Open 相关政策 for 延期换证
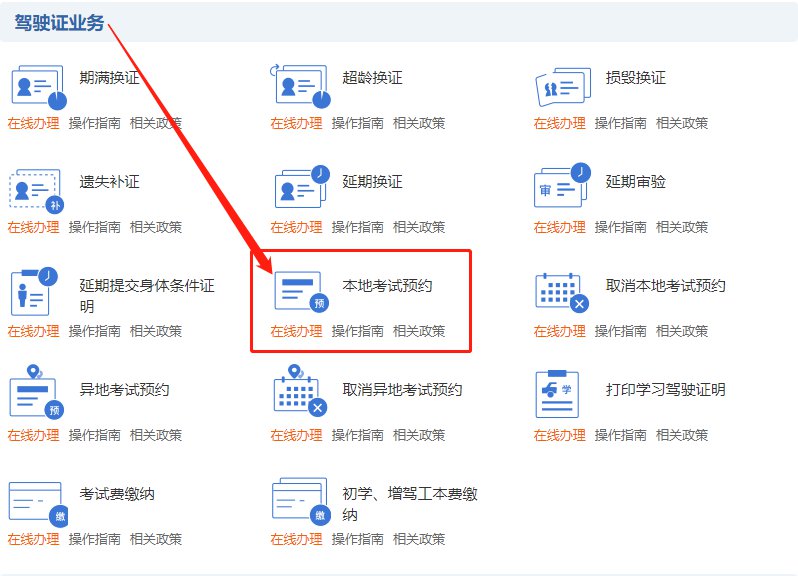The image size is (798, 576). pyautogui.click(x=419, y=227)
